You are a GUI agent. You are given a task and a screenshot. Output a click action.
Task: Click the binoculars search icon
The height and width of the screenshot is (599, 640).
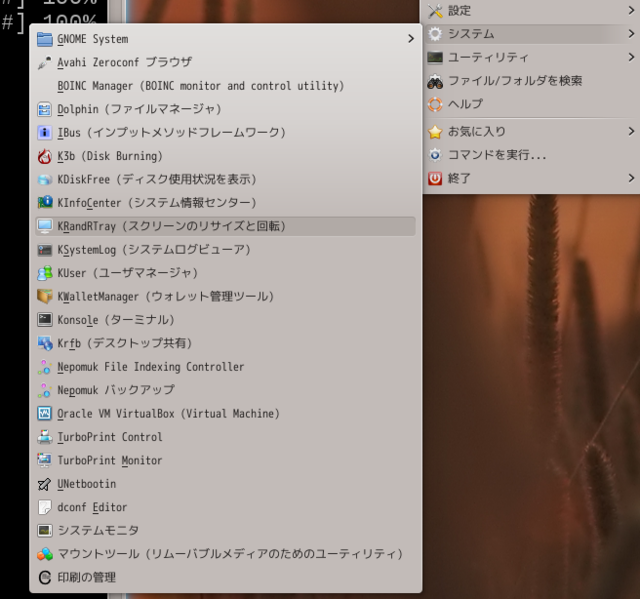[435, 81]
